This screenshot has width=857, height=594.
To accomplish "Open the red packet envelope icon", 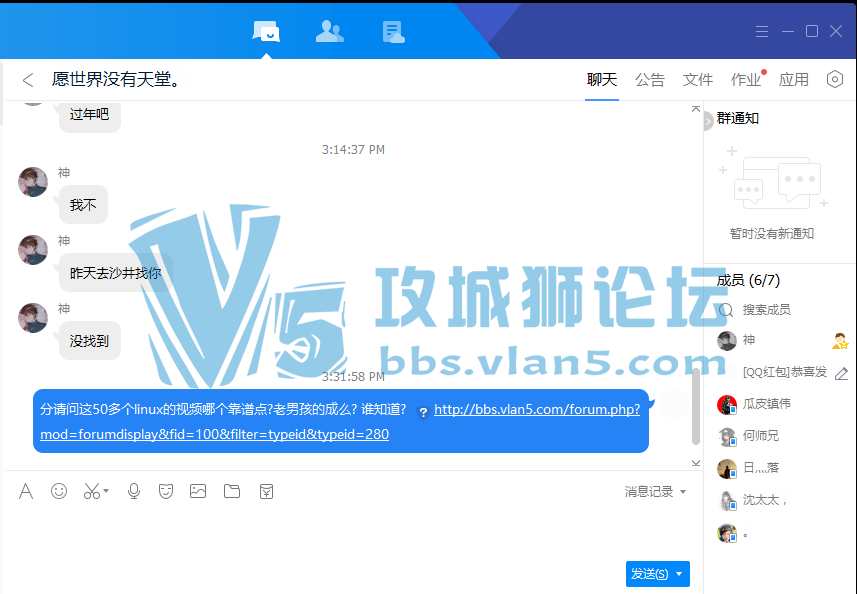I will (x=266, y=491).
